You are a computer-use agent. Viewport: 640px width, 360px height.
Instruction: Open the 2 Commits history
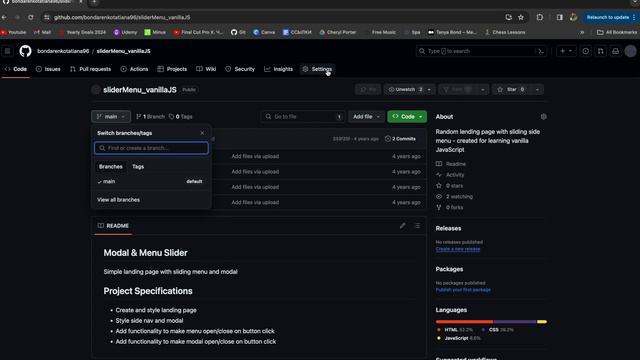tap(400, 139)
